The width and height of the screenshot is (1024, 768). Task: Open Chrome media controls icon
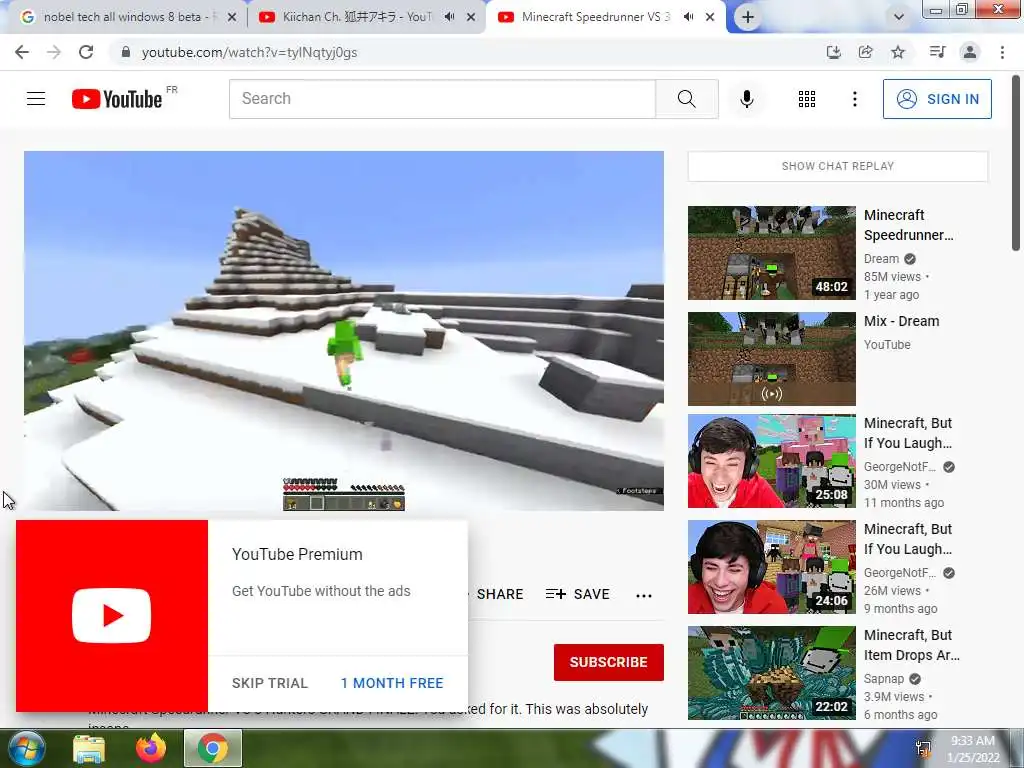tap(937, 52)
